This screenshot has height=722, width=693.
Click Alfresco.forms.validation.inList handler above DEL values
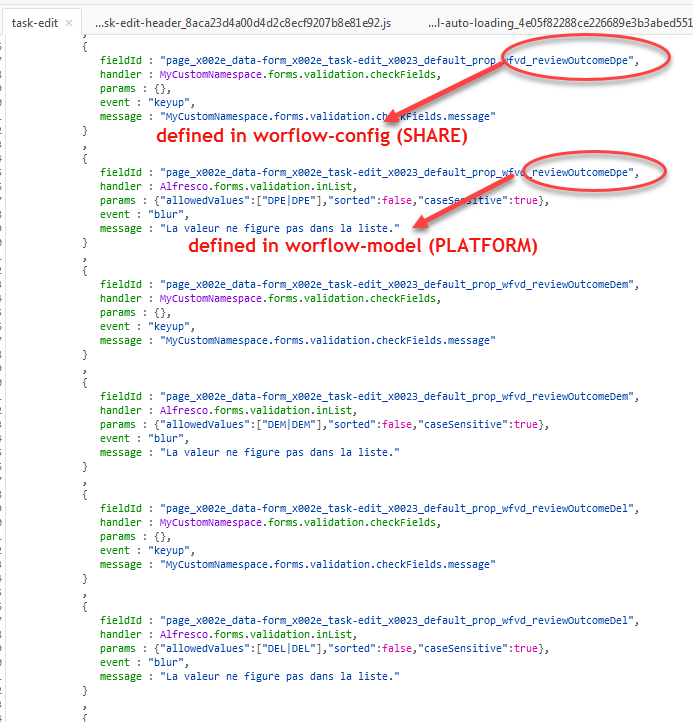coord(257,634)
